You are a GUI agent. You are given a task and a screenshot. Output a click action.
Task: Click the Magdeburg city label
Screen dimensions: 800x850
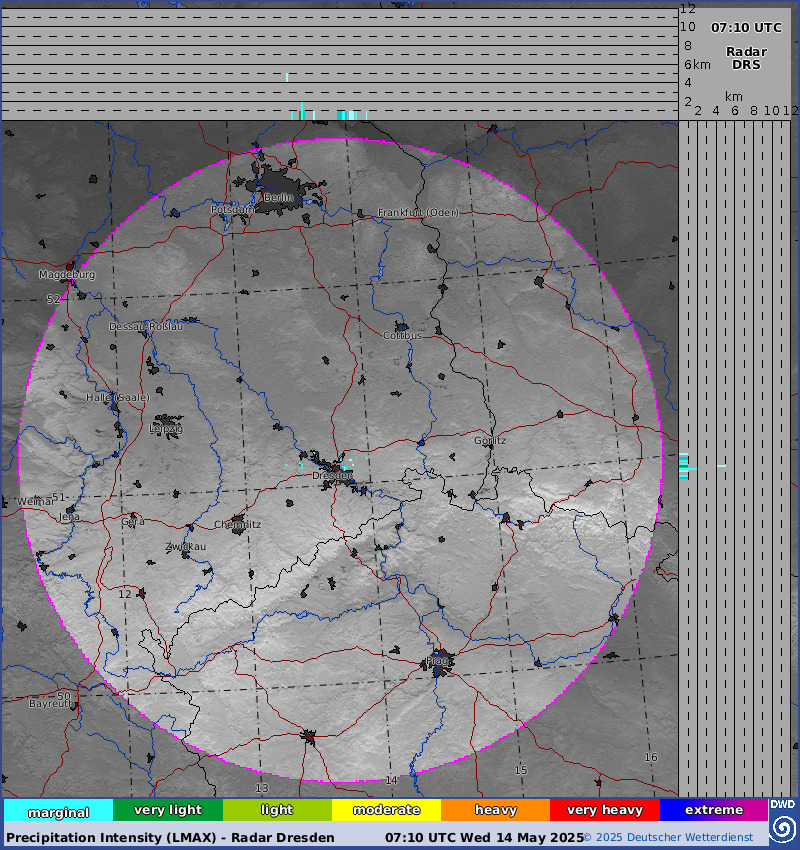pyautogui.click(x=67, y=274)
